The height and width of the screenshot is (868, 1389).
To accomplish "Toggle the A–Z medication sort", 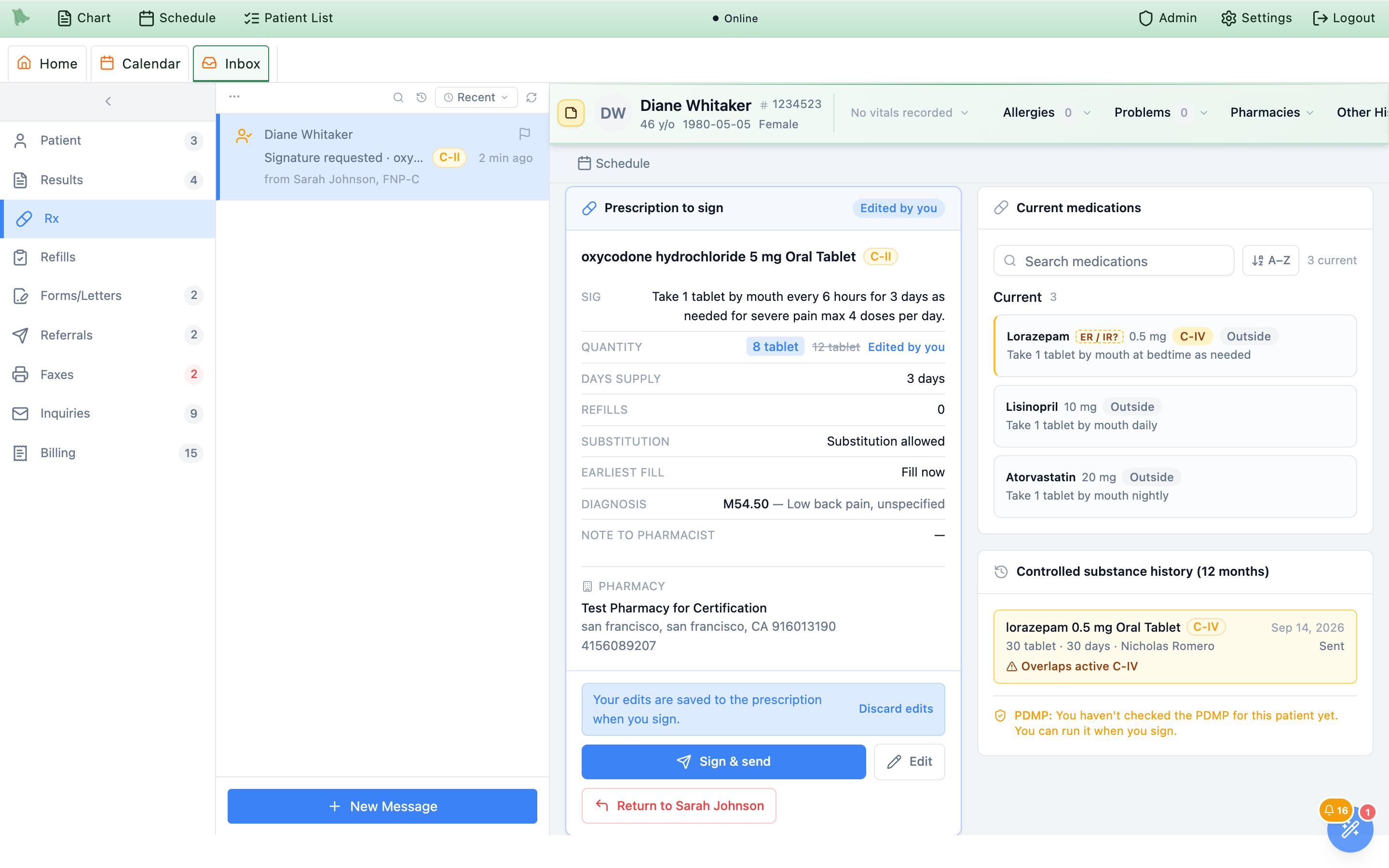I will (1270, 260).
